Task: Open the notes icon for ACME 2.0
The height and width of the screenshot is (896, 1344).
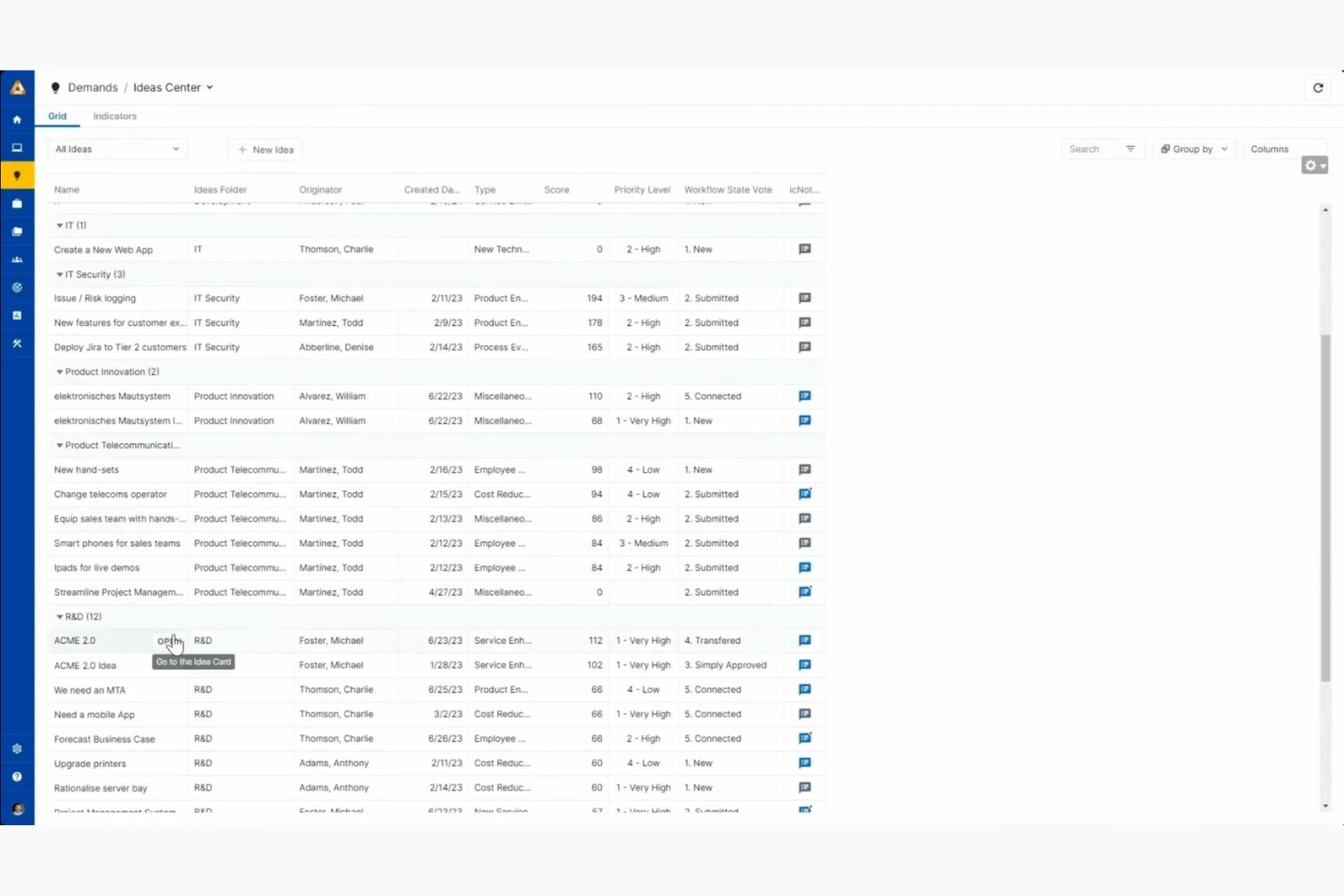Action: pyautogui.click(x=804, y=640)
